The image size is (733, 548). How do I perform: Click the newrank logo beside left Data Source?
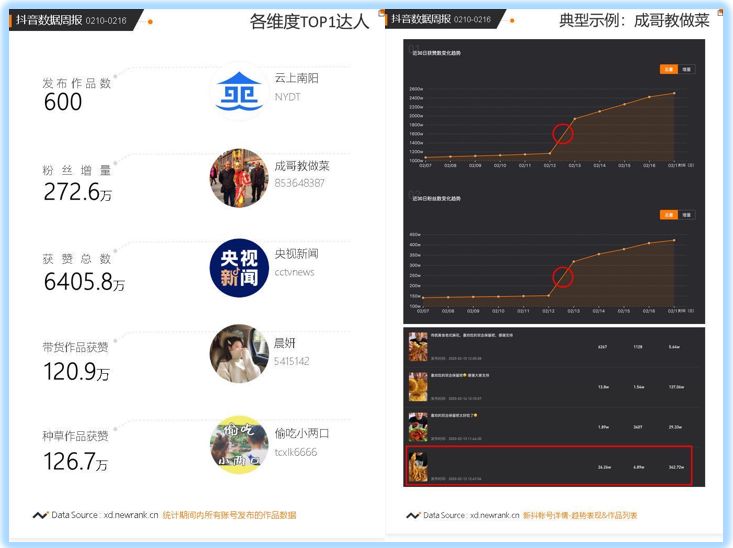[40, 515]
